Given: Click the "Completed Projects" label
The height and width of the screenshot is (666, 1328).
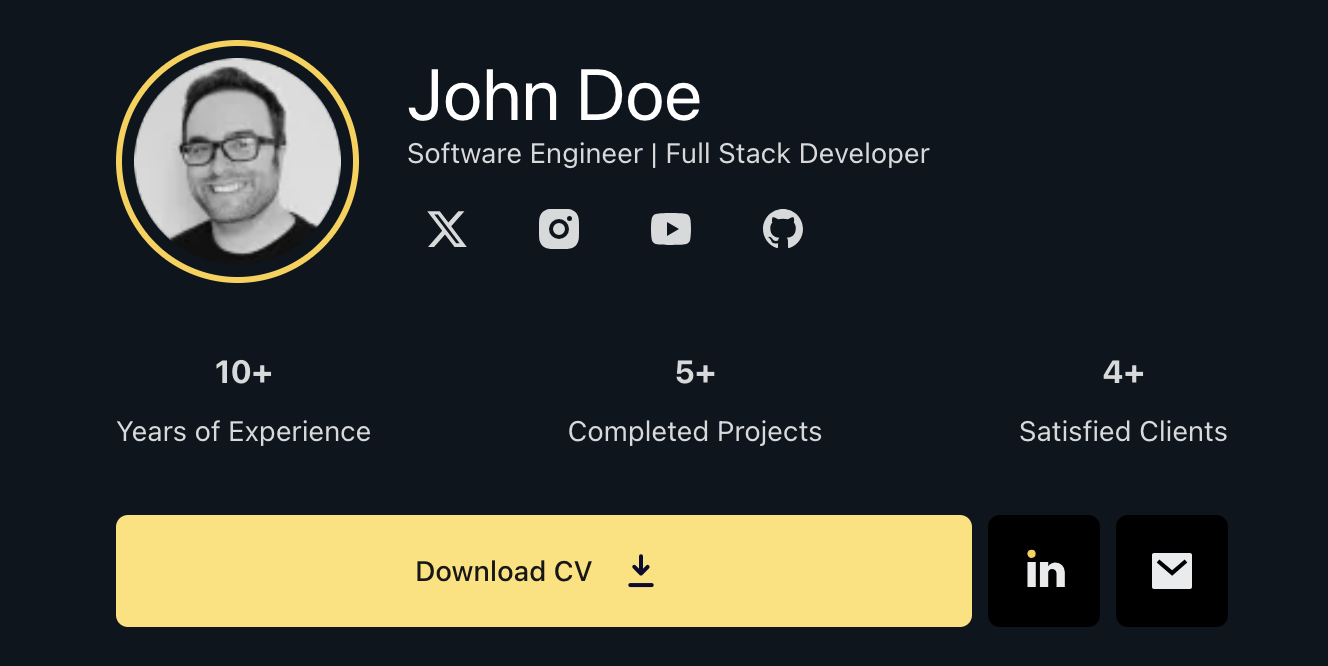Looking at the screenshot, I should [x=695, y=432].
